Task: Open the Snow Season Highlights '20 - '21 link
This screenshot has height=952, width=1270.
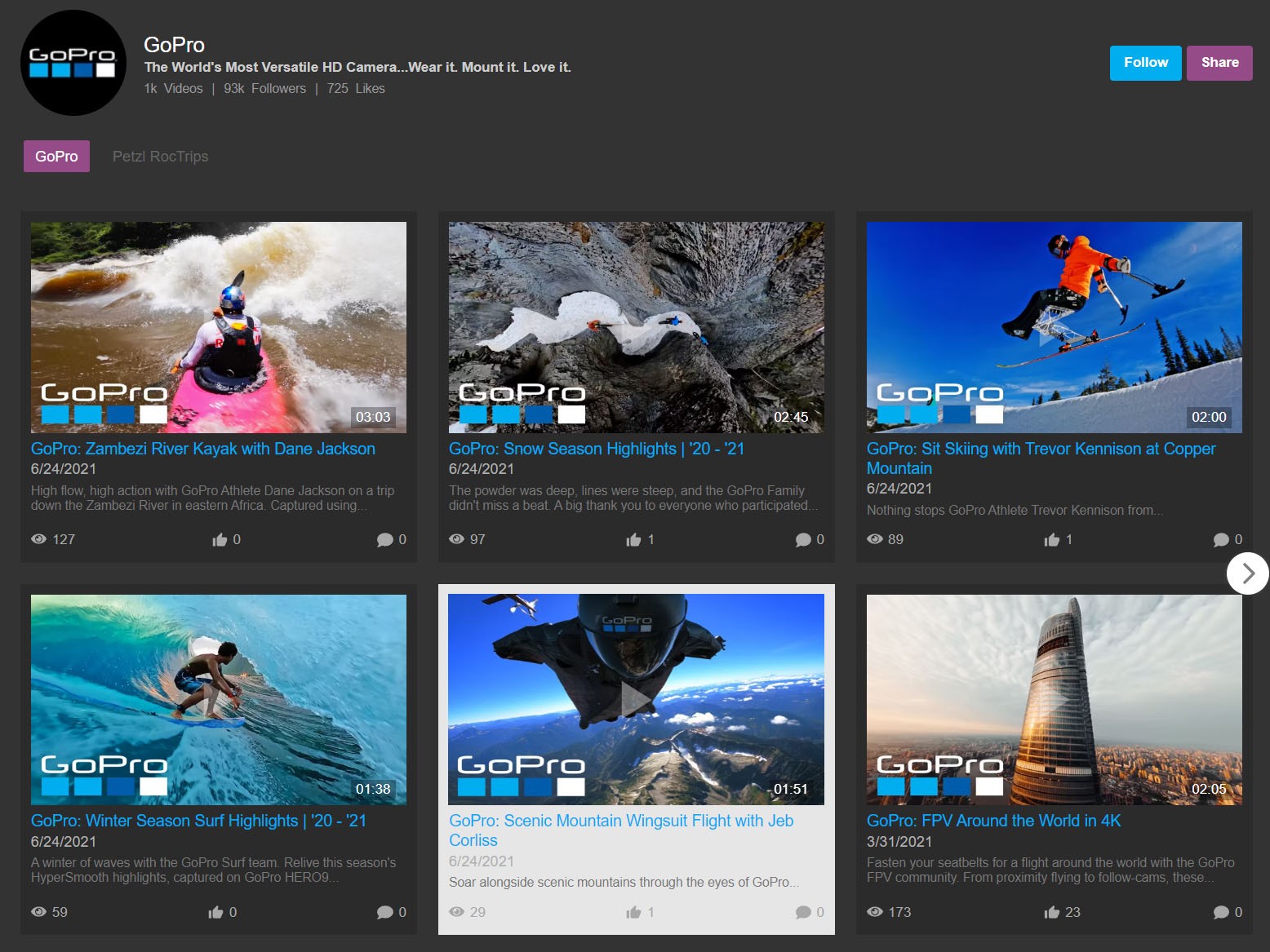Action: click(597, 449)
